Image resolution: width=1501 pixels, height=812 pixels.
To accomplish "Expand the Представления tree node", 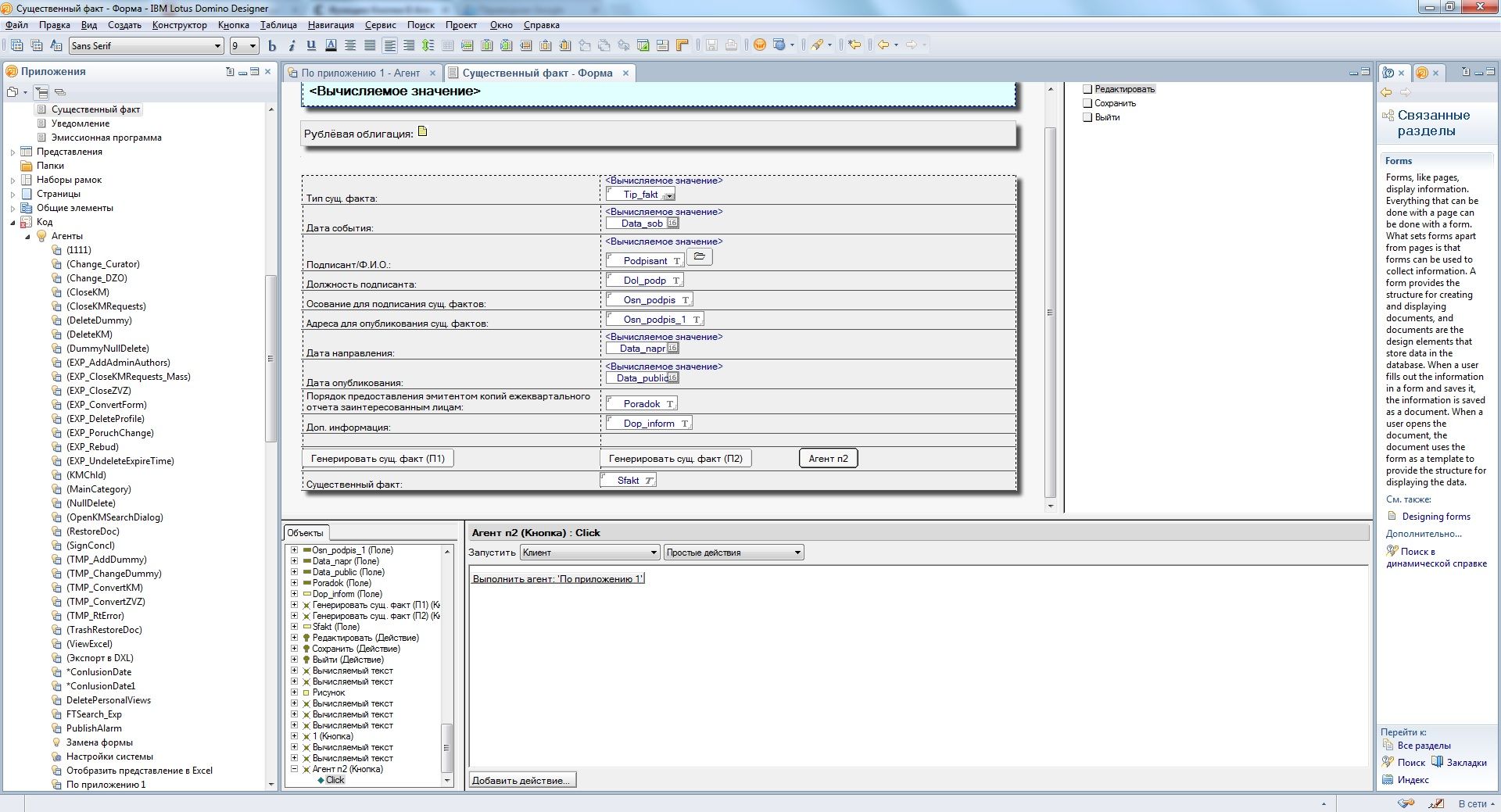I will click(x=13, y=152).
